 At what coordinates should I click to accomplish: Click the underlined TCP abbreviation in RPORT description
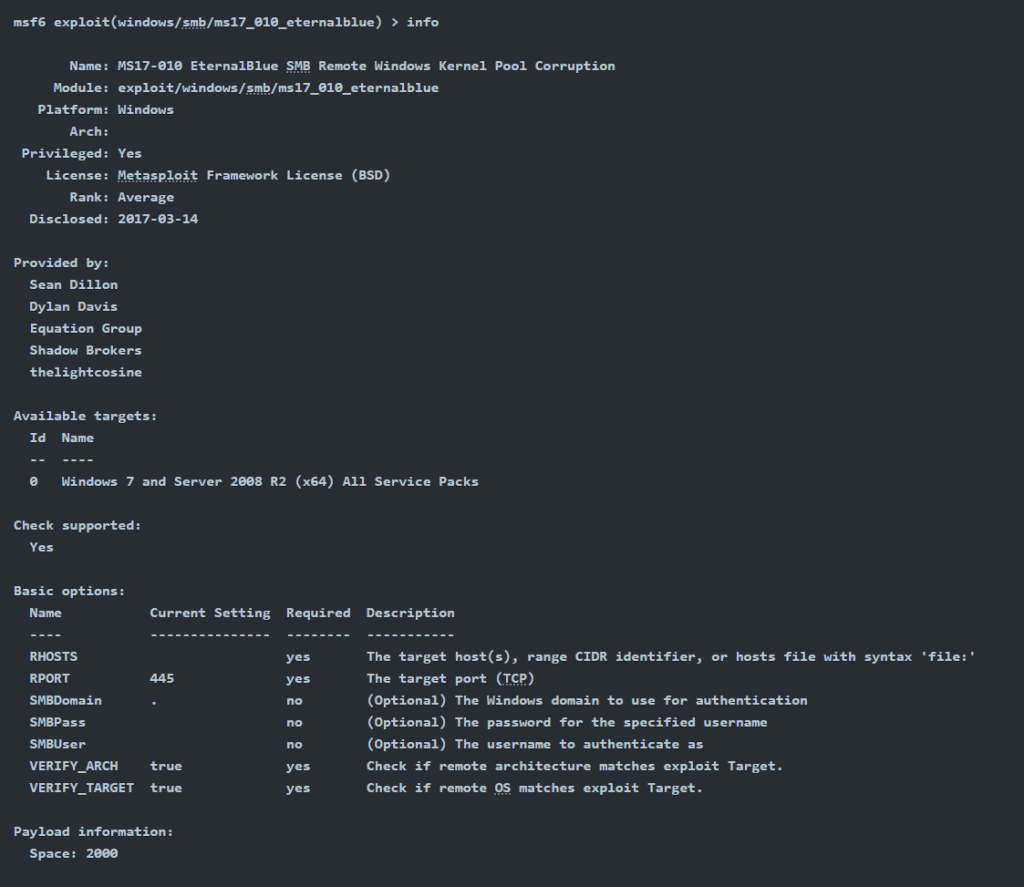(515, 679)
